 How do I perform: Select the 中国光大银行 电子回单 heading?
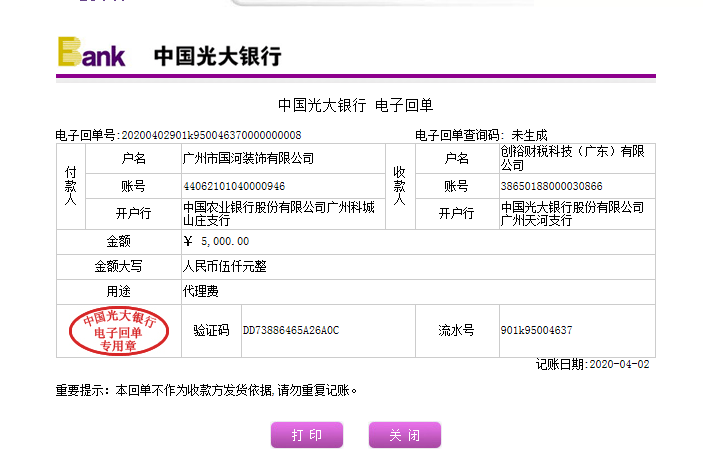[356, 105]
